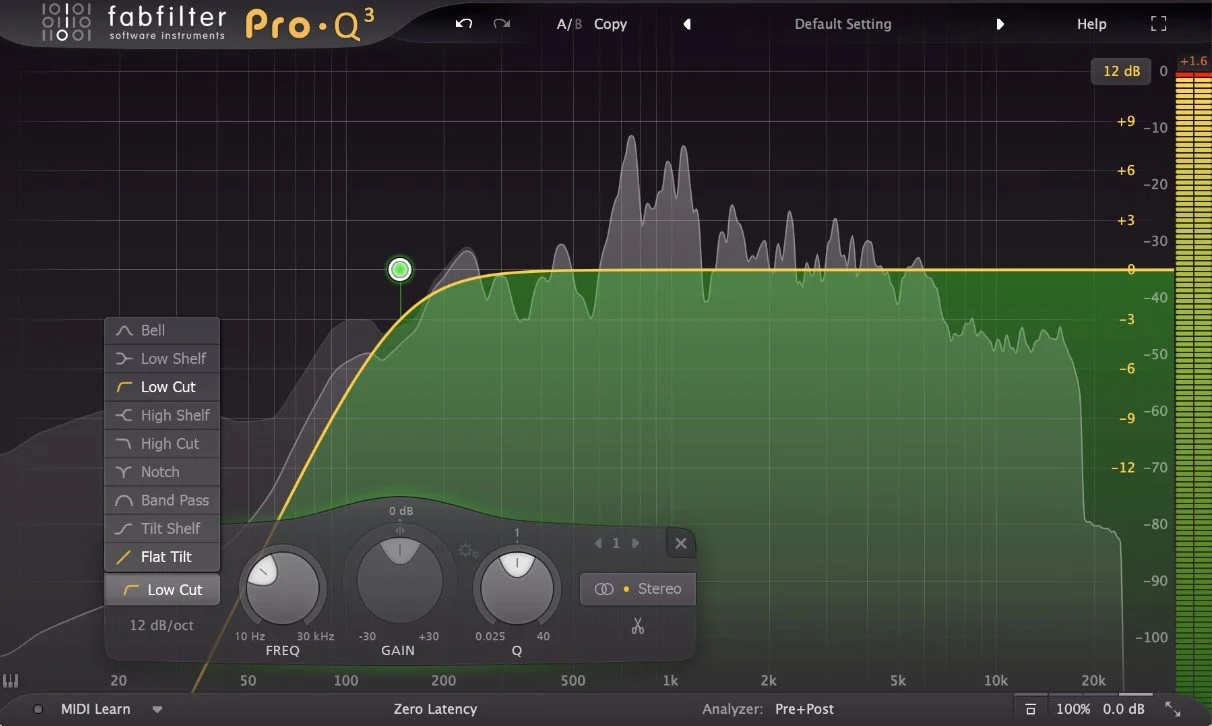The image size is (1212, 726).
Task: Click Copy to copy A to B
Action: (x=610, y=24)
